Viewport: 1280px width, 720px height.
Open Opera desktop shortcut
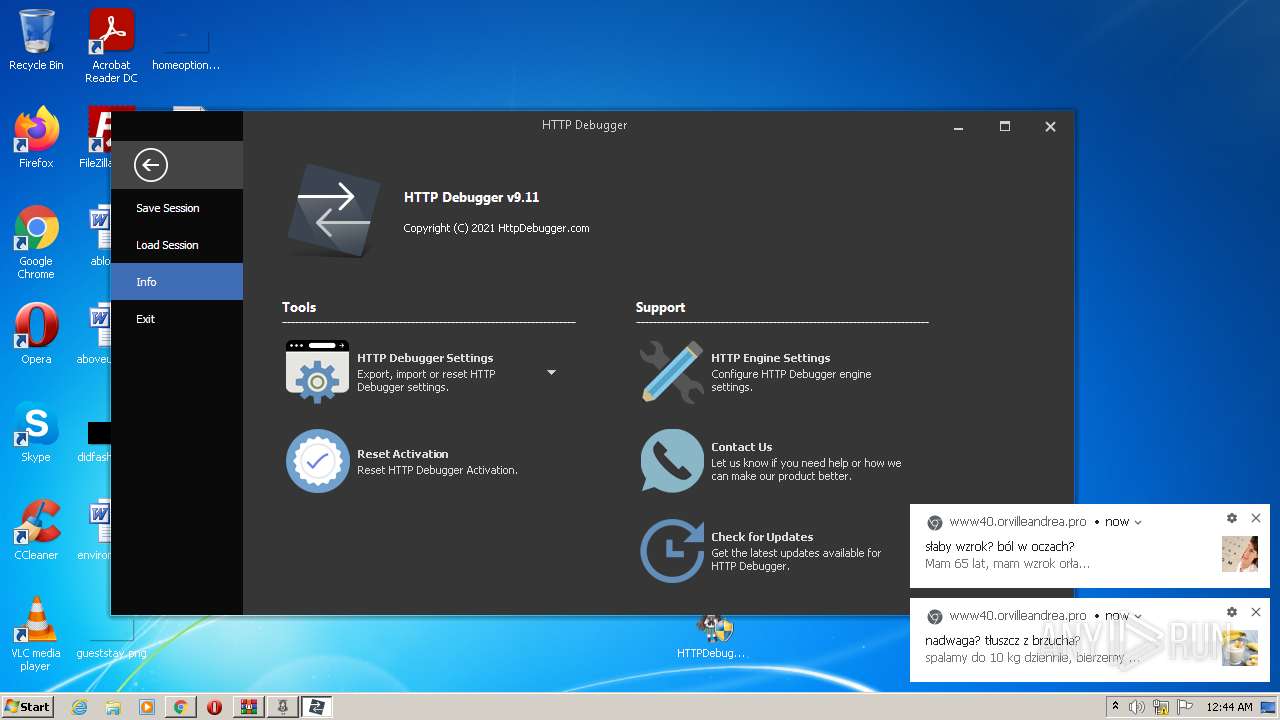point(36,334)
